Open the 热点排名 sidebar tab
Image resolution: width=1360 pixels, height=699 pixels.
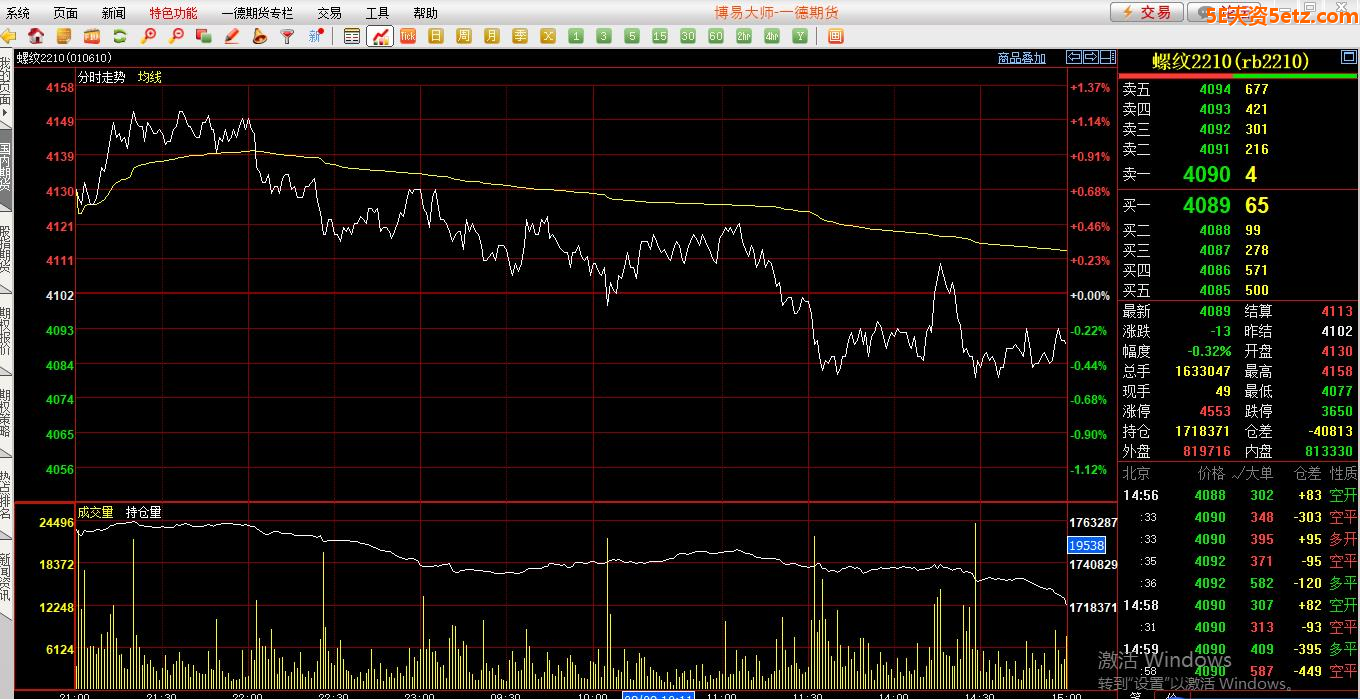click(6, 494)
